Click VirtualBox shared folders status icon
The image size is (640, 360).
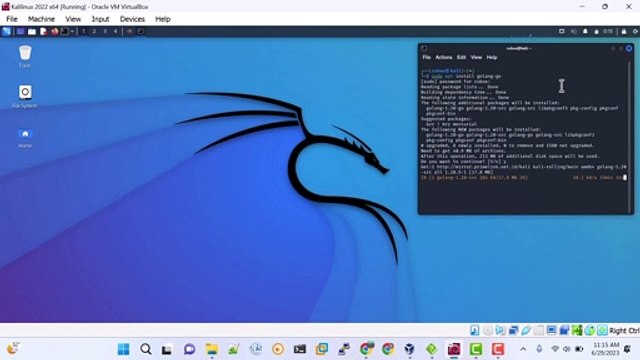539,330
